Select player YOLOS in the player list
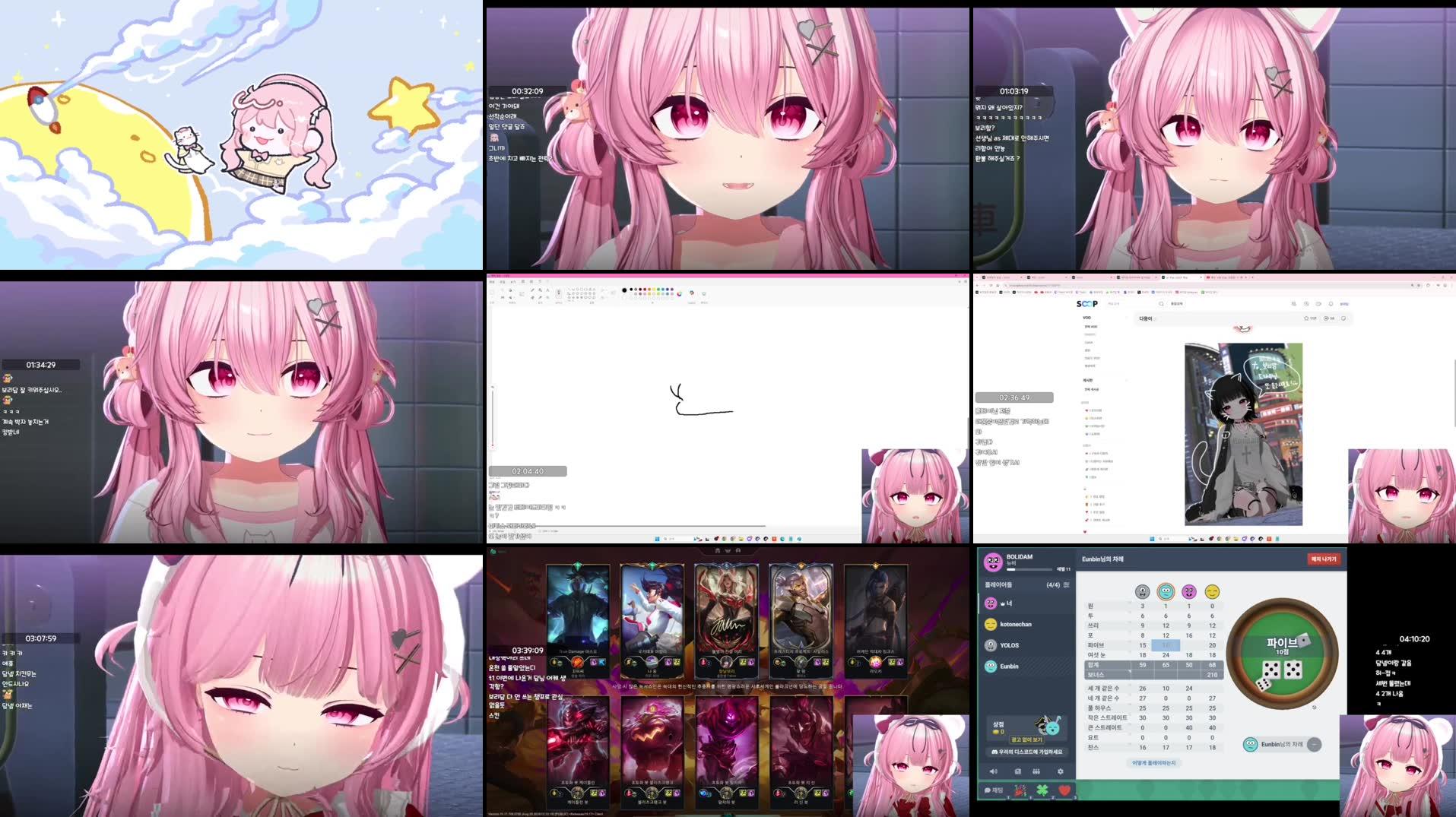Viewport: 1456px width, 817px height. click(x=1026, y=645)
